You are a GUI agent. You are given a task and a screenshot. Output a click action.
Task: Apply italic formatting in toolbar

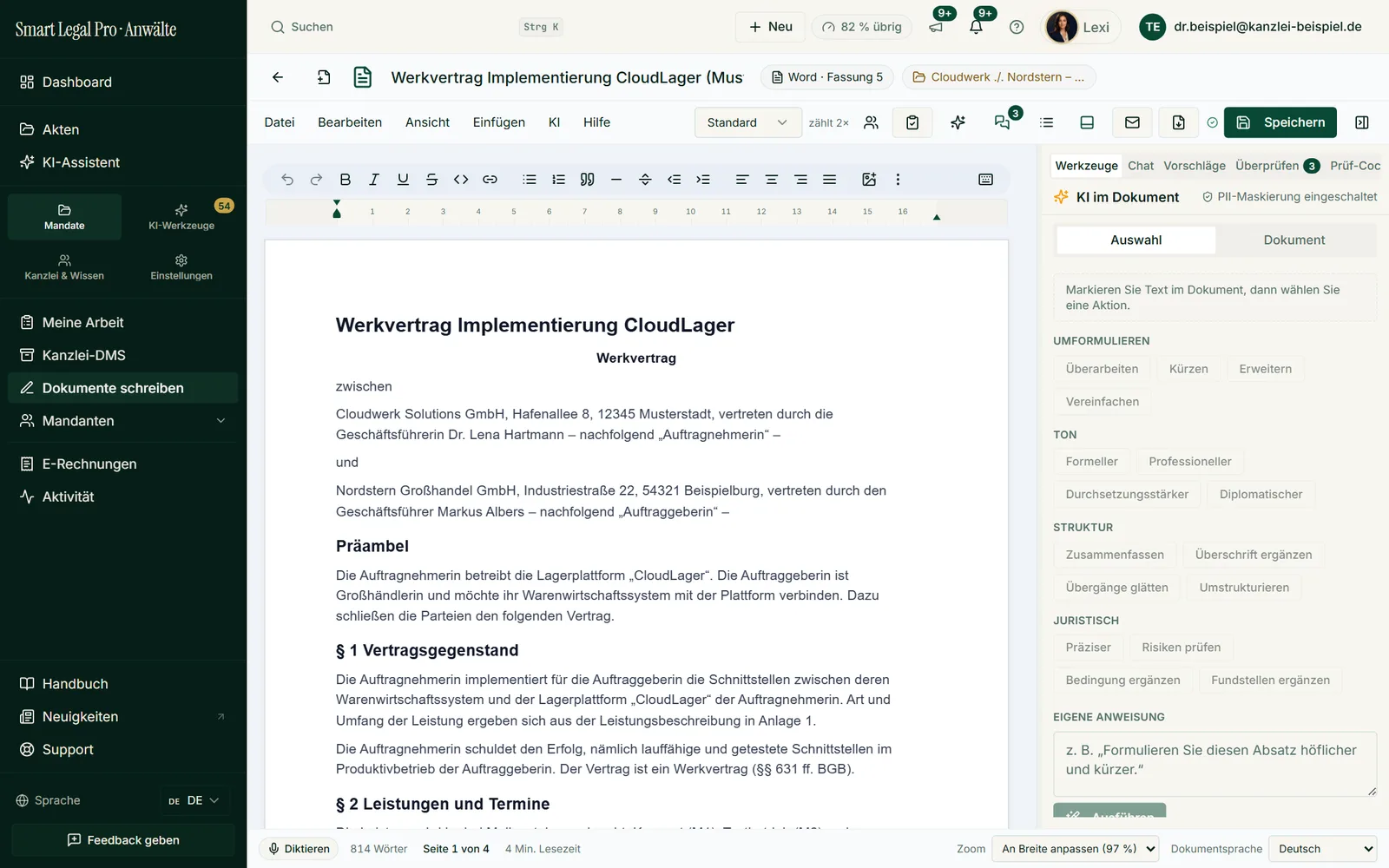[374, 180]
